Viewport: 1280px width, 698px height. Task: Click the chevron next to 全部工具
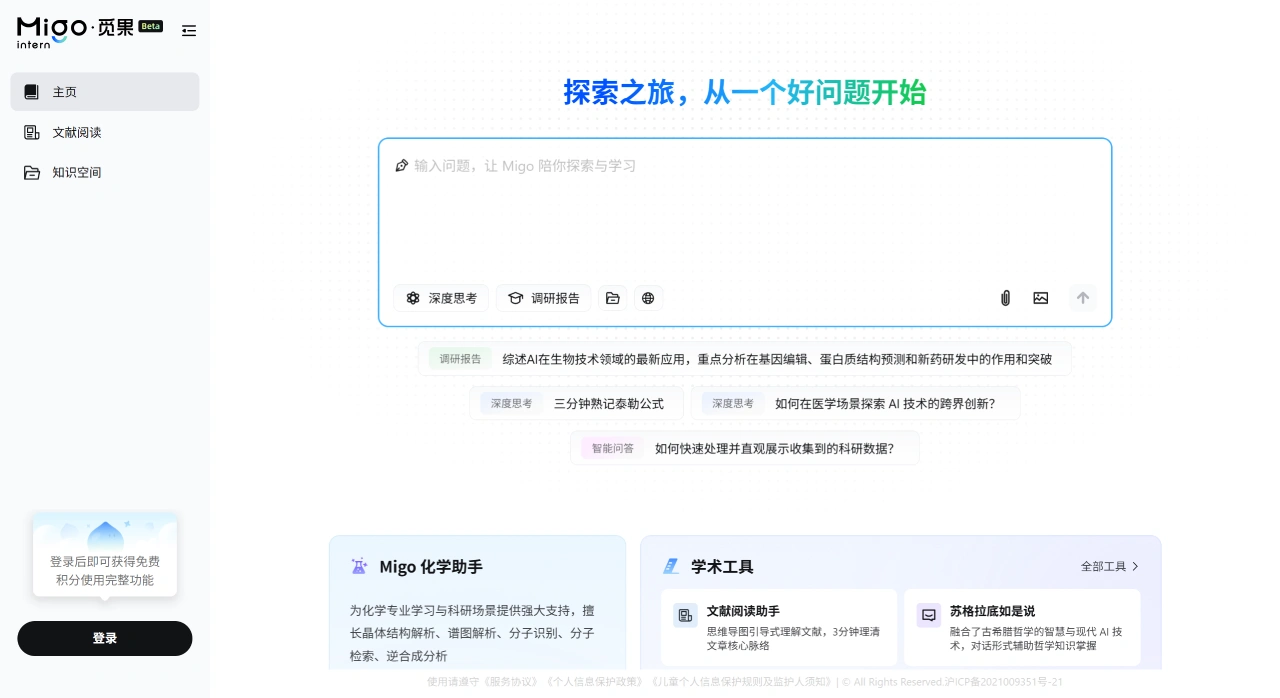point(1135,566)
